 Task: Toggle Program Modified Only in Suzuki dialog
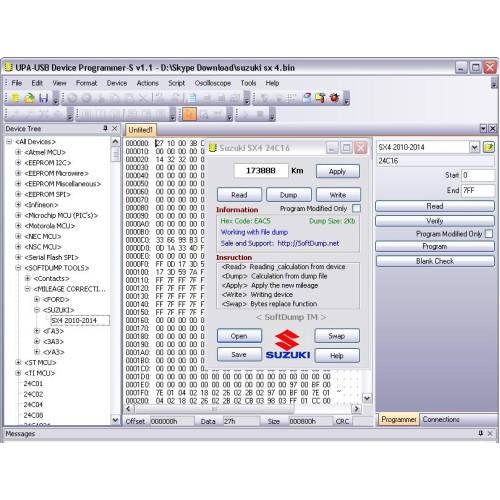coord(356,208)
